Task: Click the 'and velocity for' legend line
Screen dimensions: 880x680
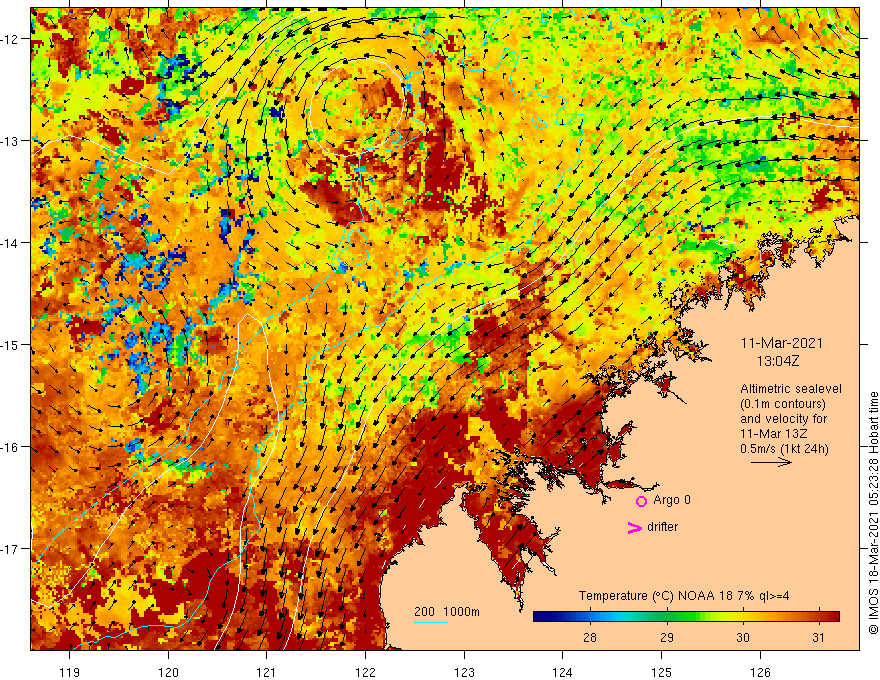Action: (x=783, y=419)
